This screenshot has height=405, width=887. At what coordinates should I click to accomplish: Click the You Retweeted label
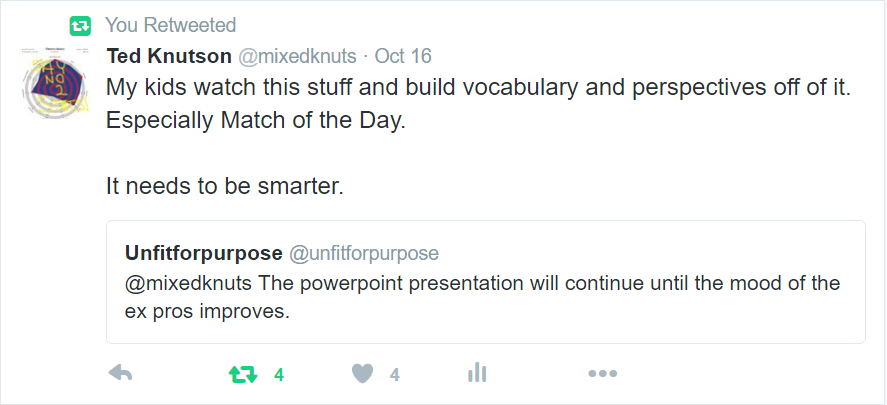pos(171,25)
